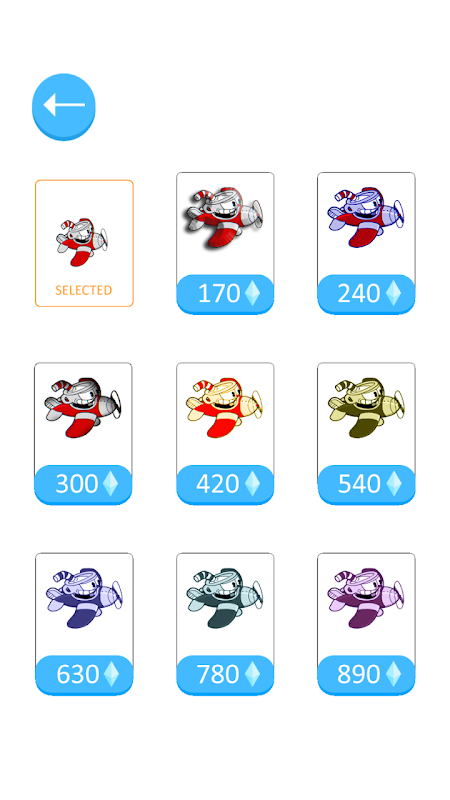Click the cream and red plane image
The image size is (450, 800).
tap(224, 408)
